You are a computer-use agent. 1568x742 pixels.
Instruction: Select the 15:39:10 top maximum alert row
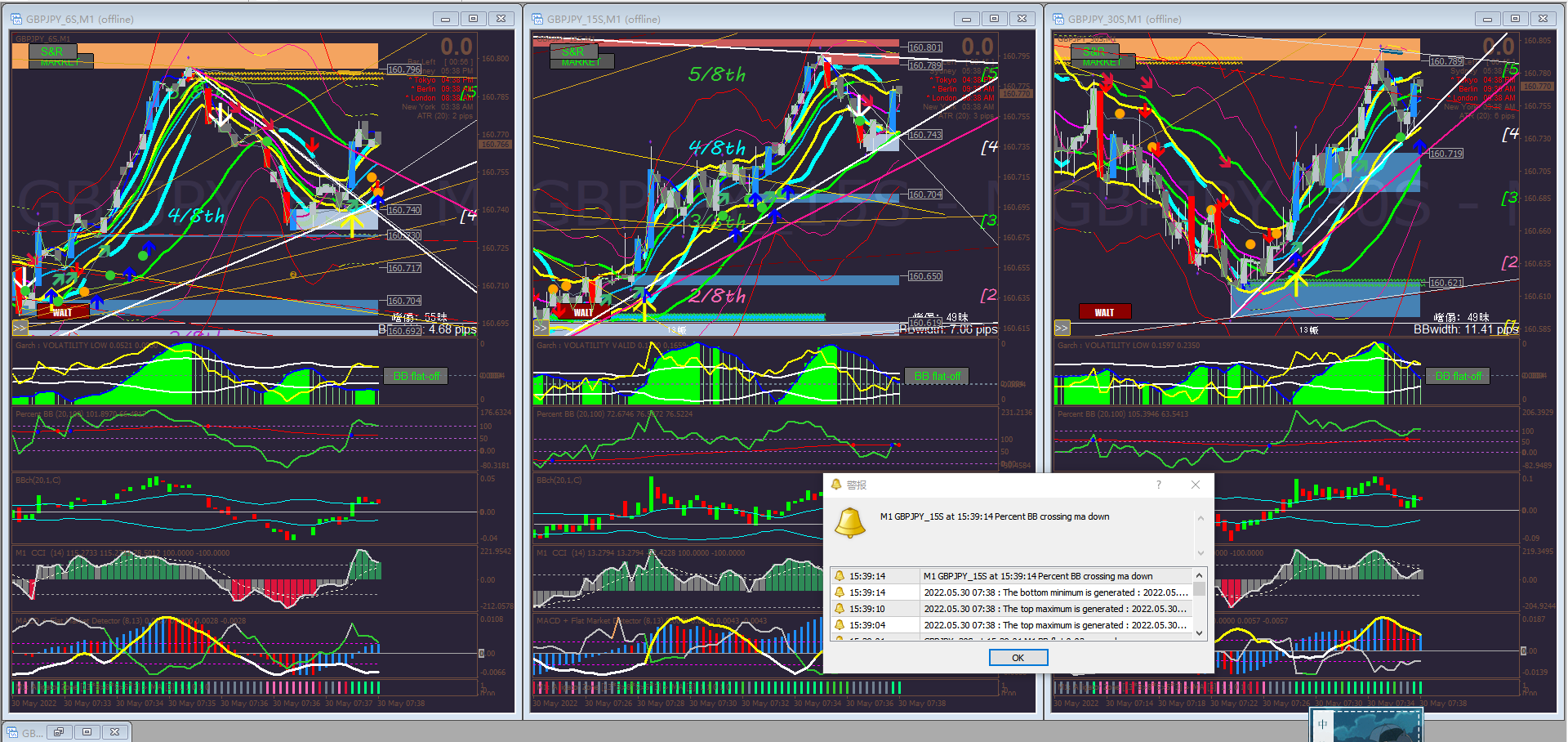(1012, 609)
